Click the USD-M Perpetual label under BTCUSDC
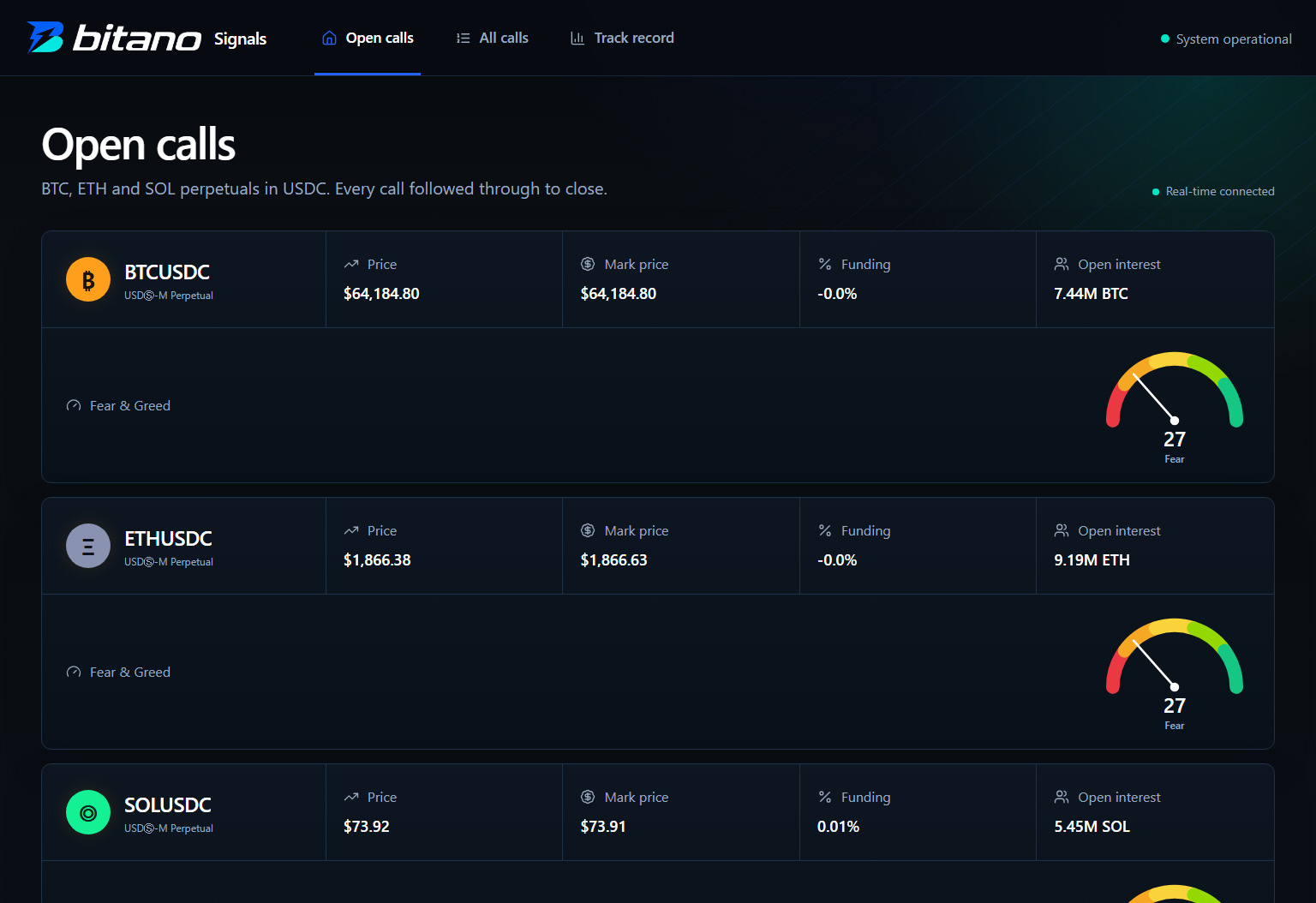The width and height of the screenshot is (1316, 903). click(x=169, y=296)
